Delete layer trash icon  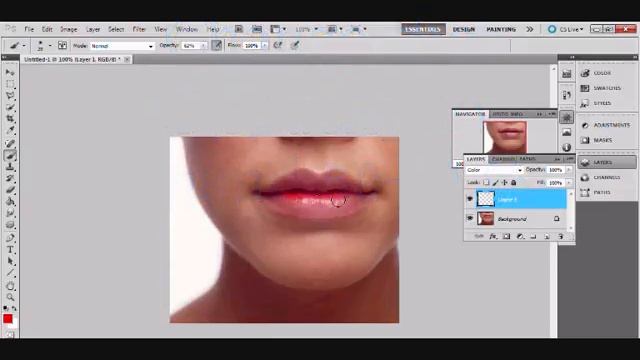pos(561,236)
